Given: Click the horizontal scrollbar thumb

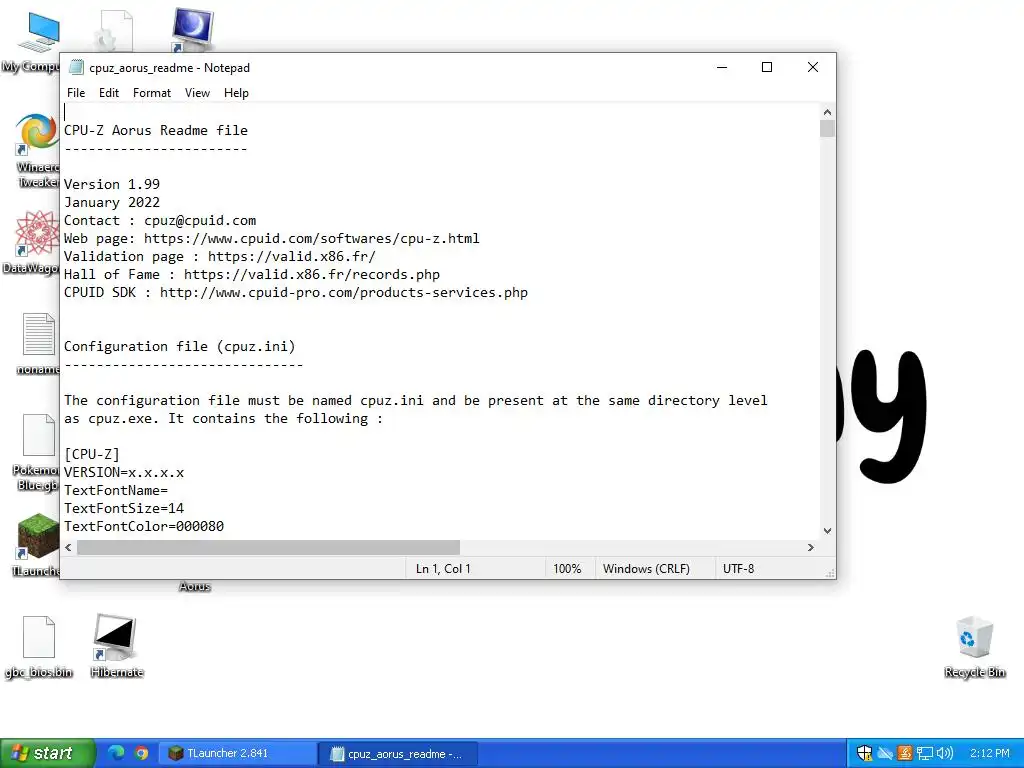Looking at the screenshot, I should pos(268,547).
